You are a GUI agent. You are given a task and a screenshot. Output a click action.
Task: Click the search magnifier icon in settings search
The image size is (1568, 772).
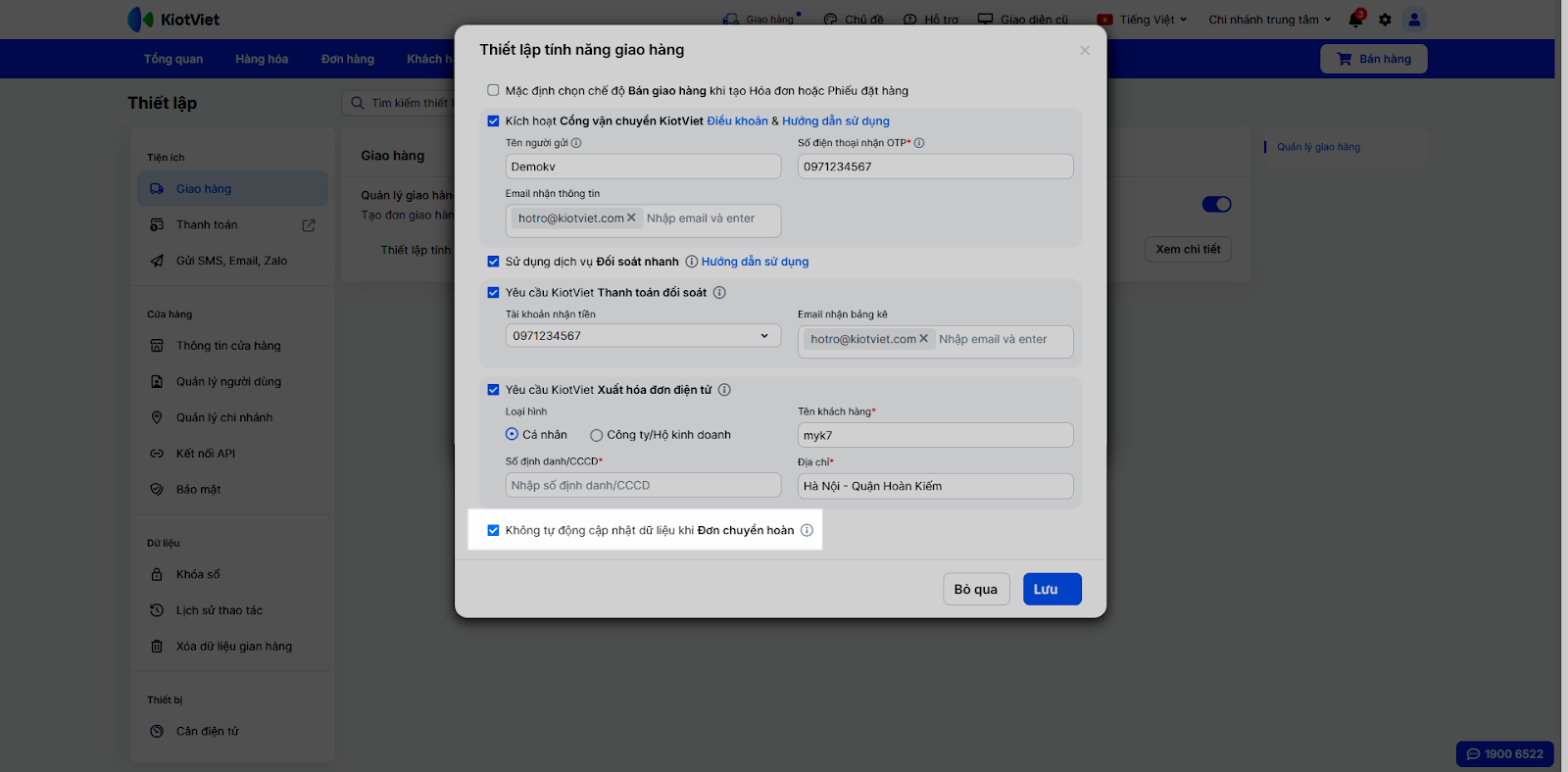358,103
